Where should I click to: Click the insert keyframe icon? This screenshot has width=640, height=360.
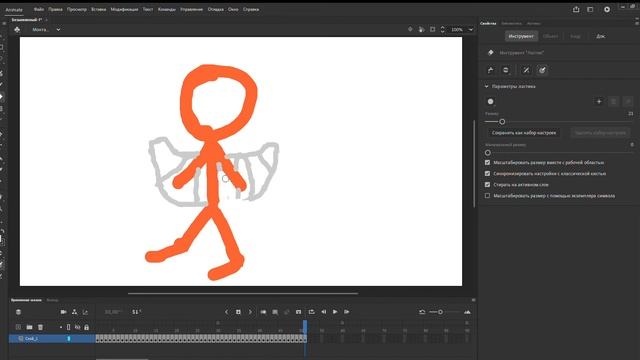click(238, 312)
